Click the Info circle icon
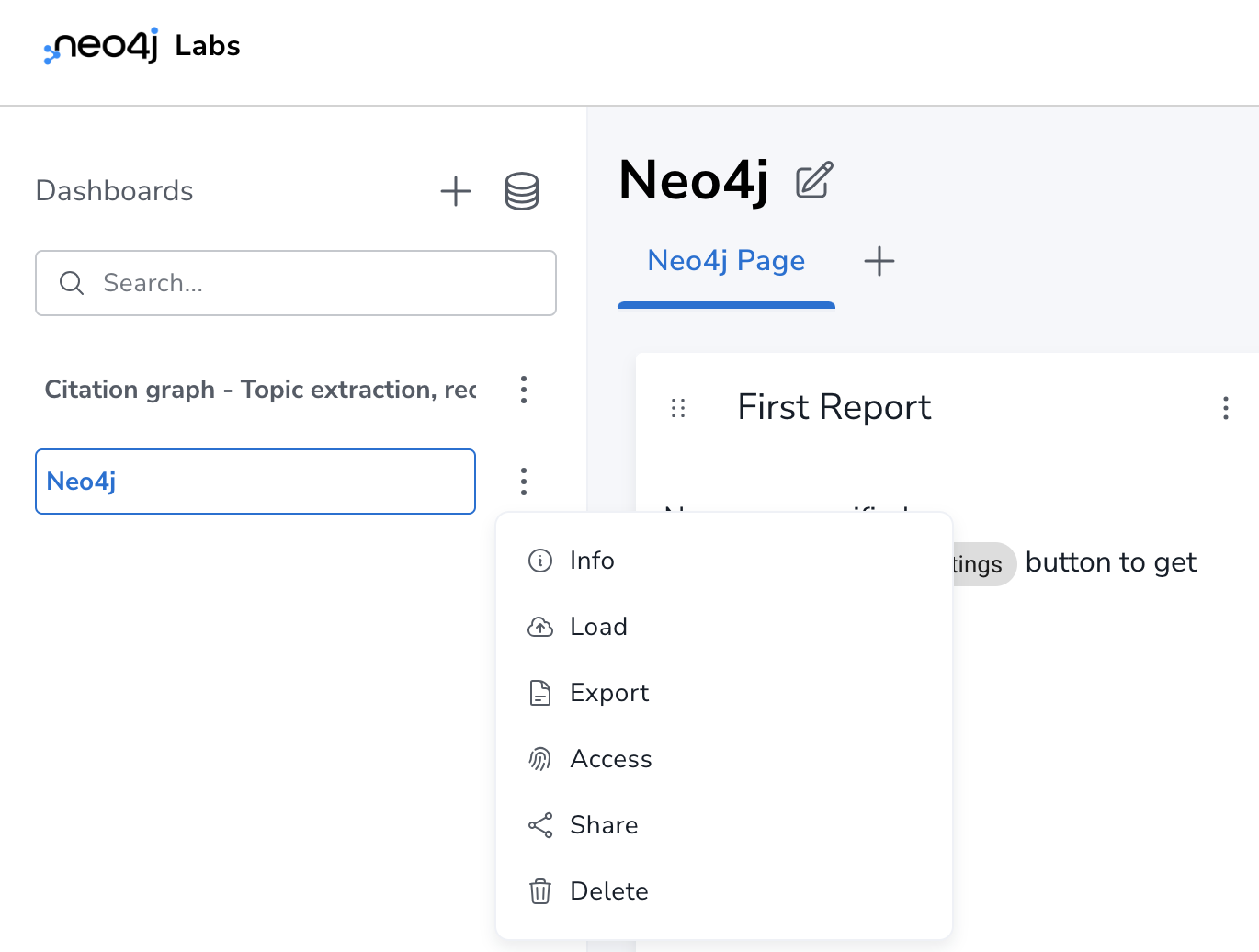This screenshot has height=952, width=1259. (540, 561)
